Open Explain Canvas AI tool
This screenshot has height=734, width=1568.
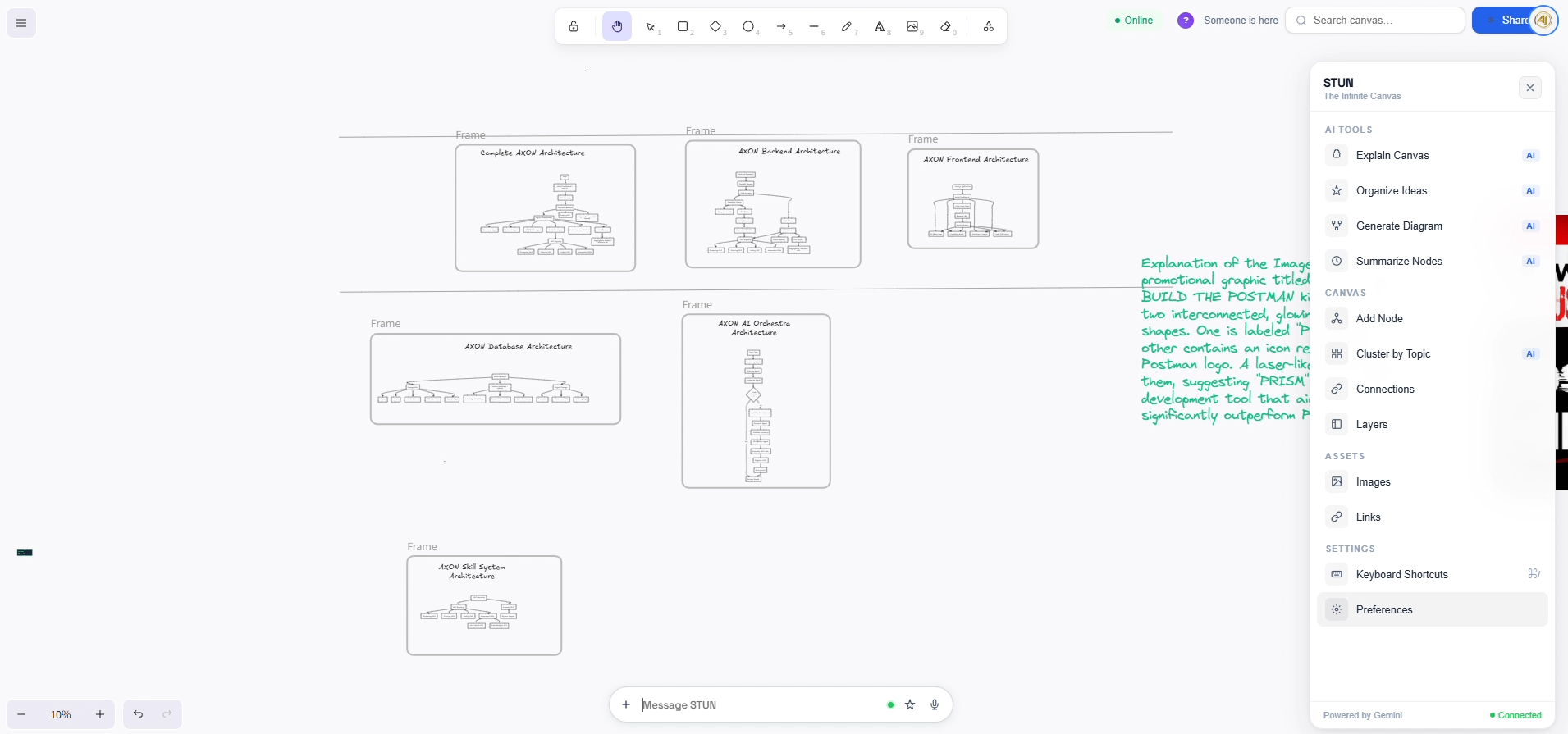[1433, 155]
